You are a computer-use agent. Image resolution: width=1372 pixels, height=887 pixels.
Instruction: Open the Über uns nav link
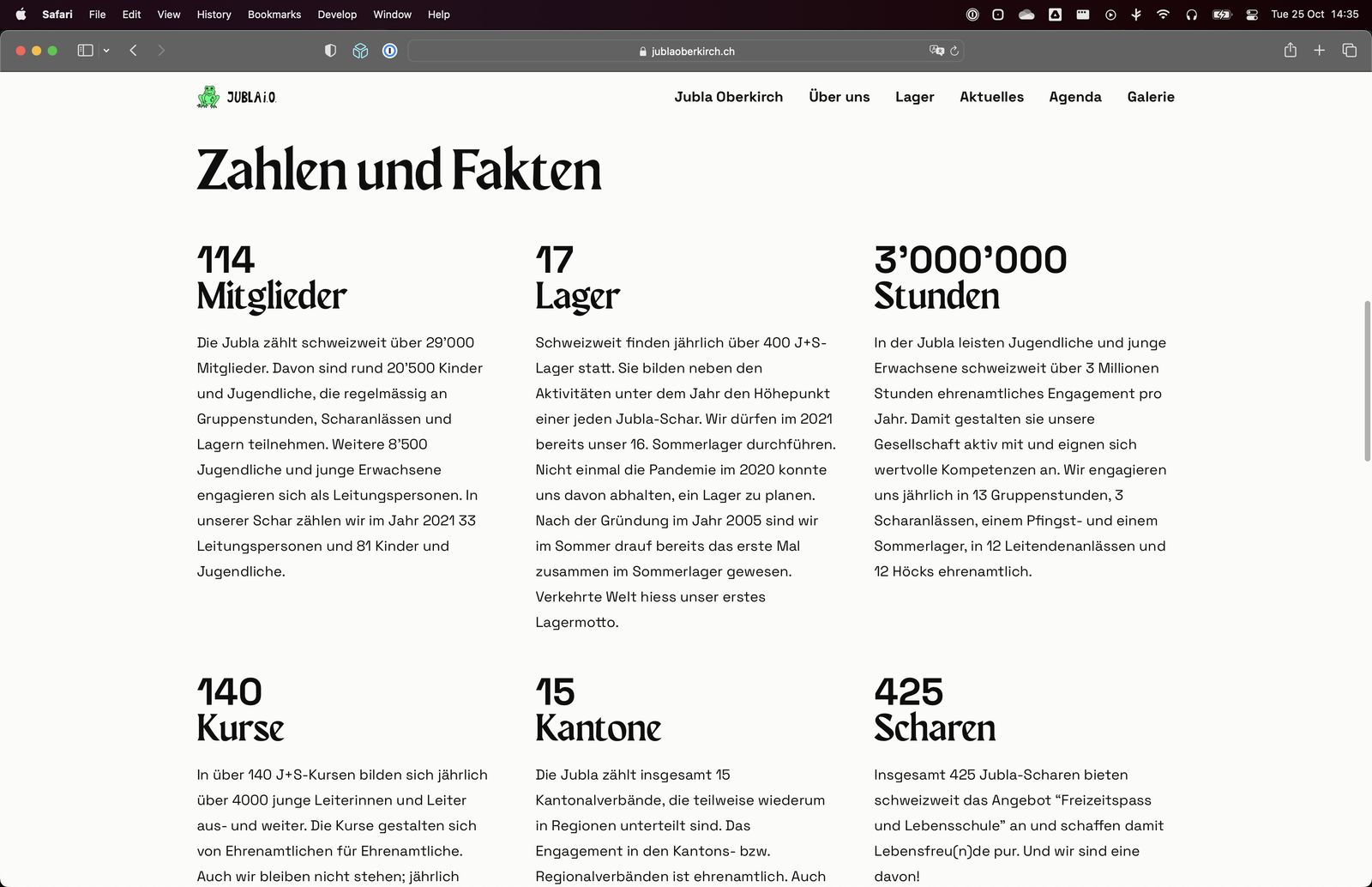[839, 97]
